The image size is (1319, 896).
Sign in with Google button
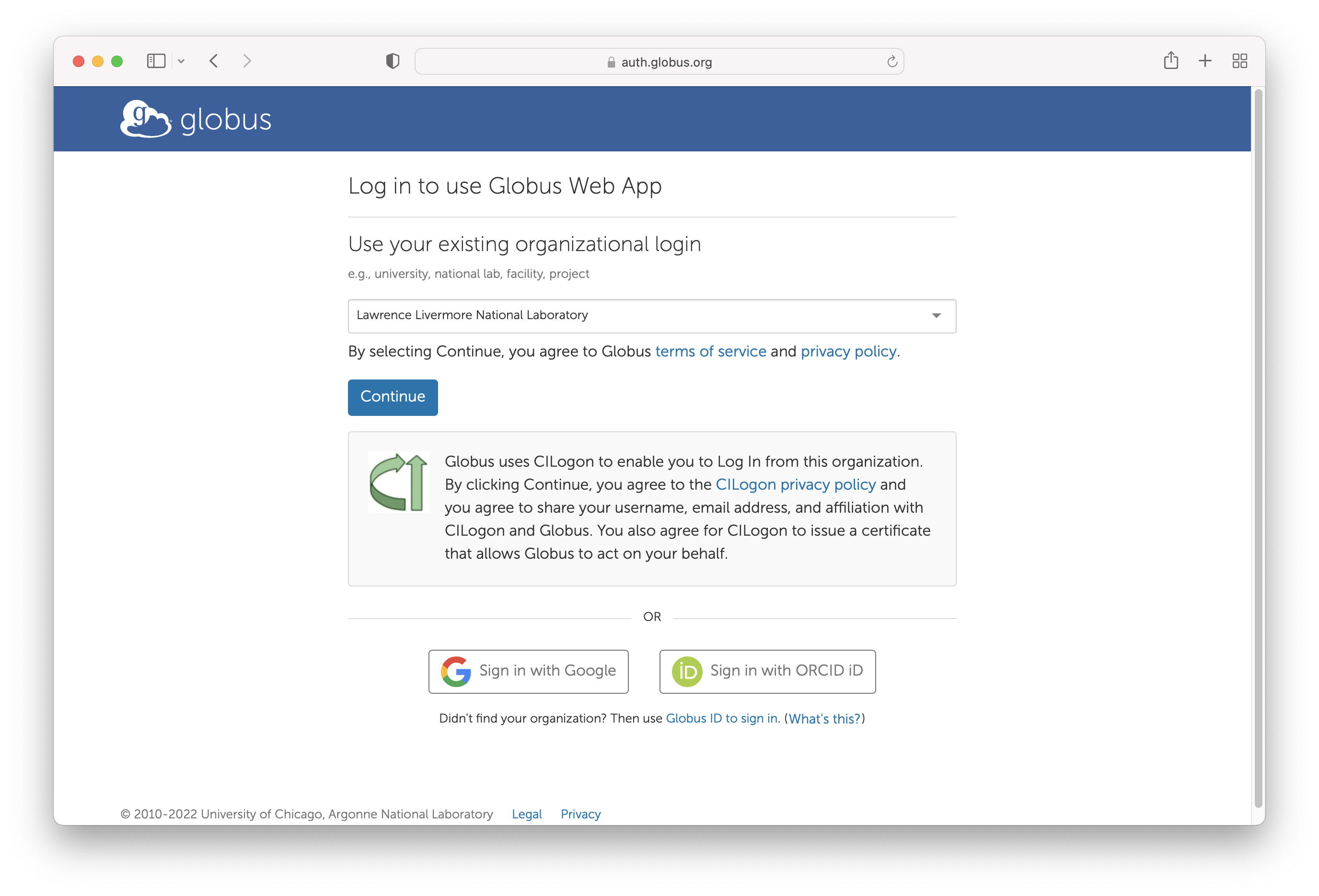point(528,671)
